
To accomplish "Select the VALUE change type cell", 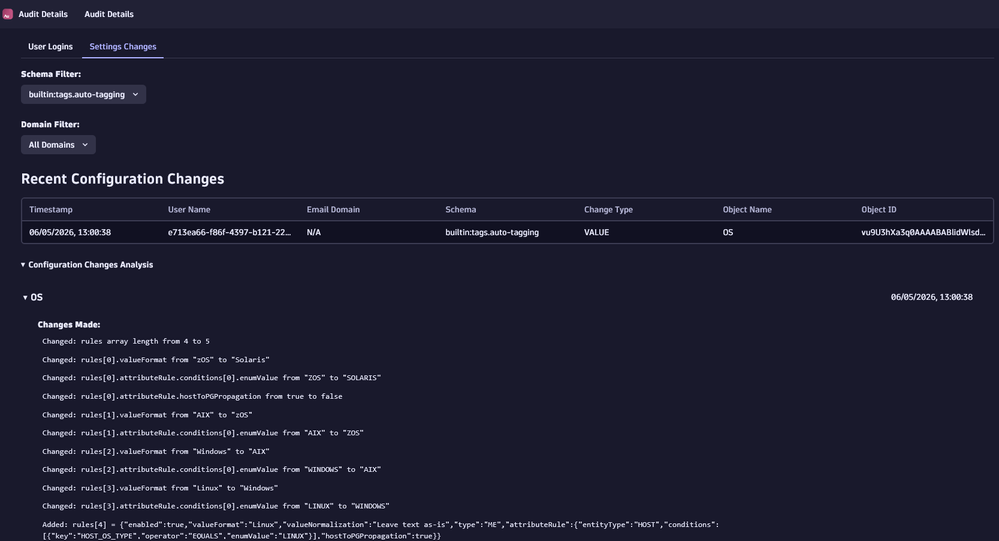I will [596, 233].
